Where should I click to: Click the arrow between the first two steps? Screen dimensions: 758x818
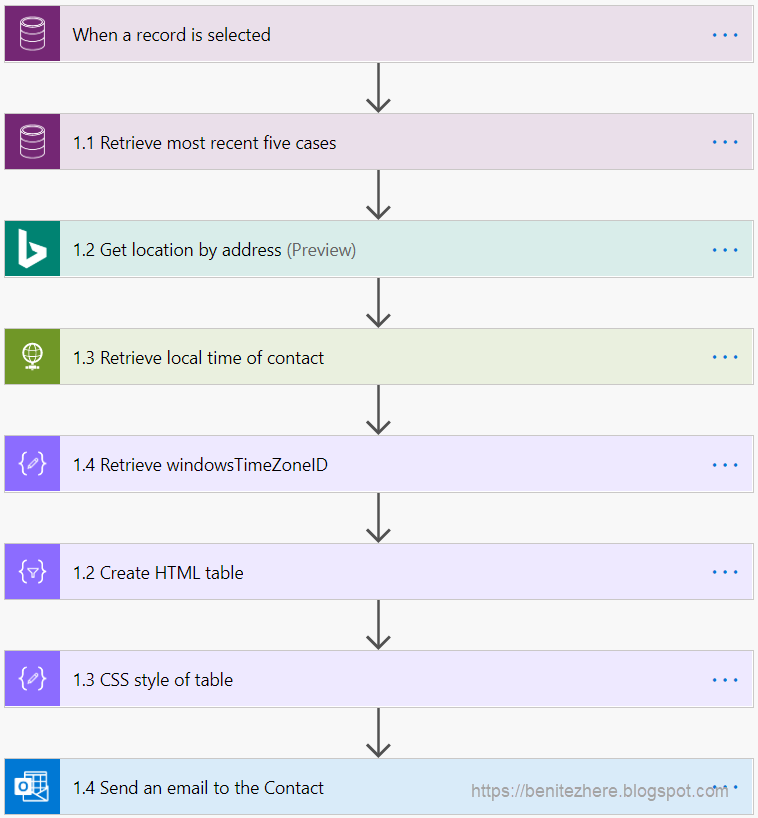coord(378,87)
